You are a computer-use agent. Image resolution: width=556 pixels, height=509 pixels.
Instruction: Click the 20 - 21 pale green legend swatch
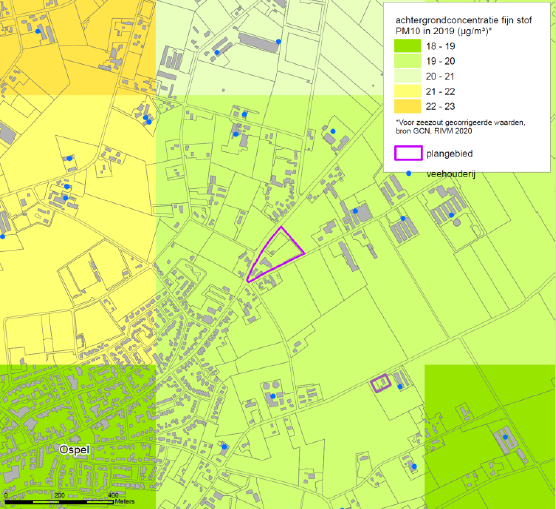pyautogui.click(x=407, y=76)
